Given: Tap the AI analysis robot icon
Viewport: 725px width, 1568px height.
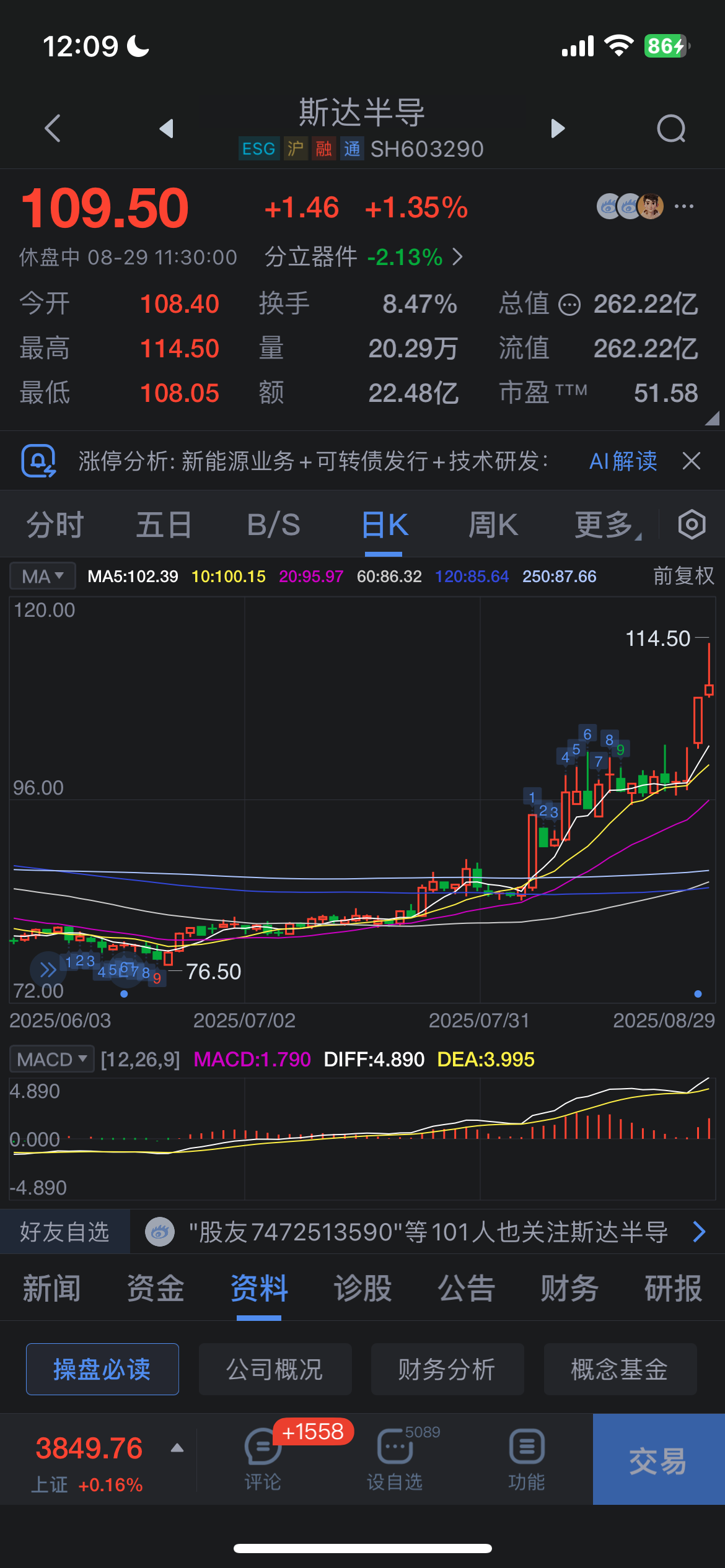Looking at the screenshot, I should click(x=38, y=461).
